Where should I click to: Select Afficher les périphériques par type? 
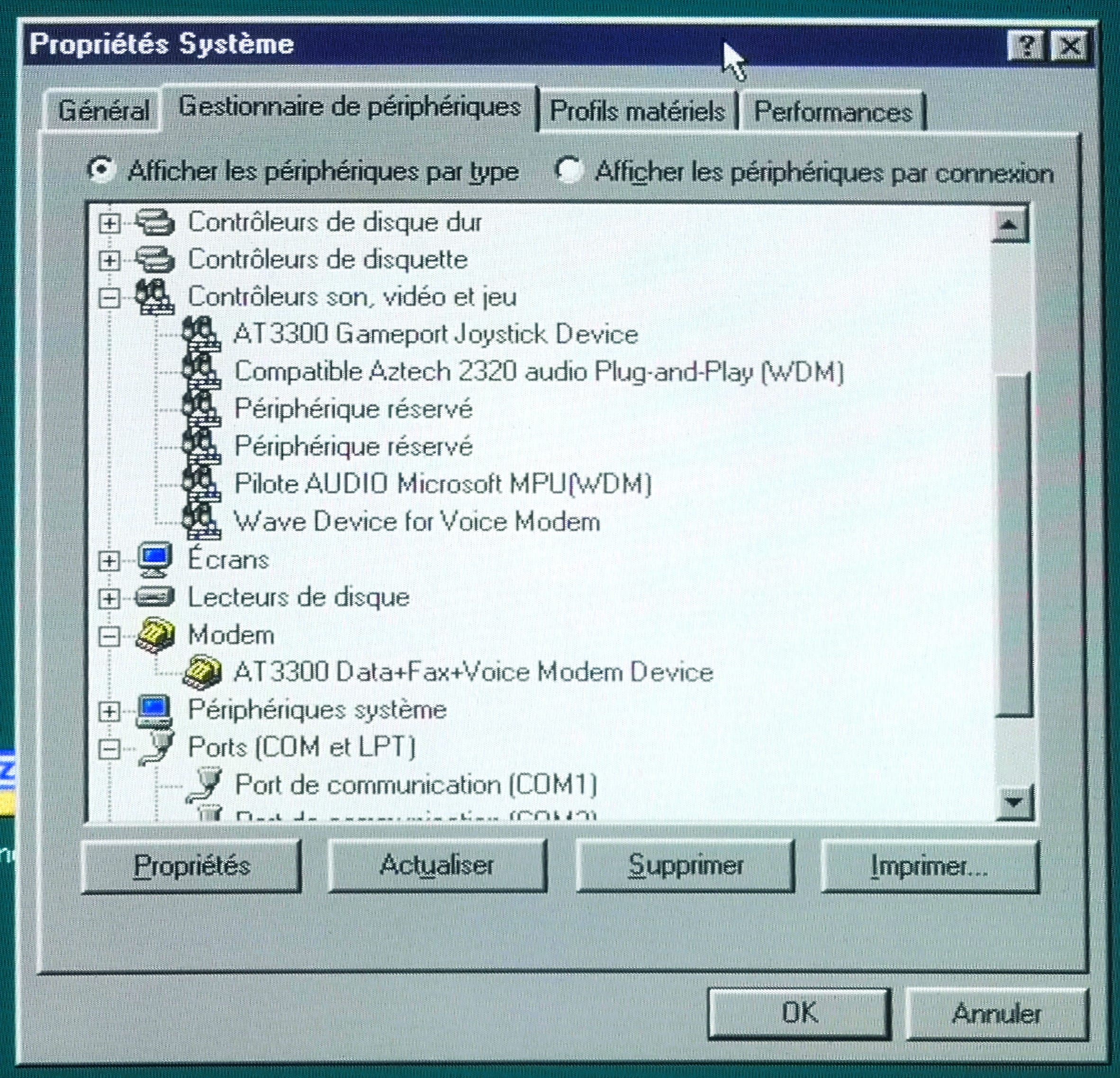[101, 170]
